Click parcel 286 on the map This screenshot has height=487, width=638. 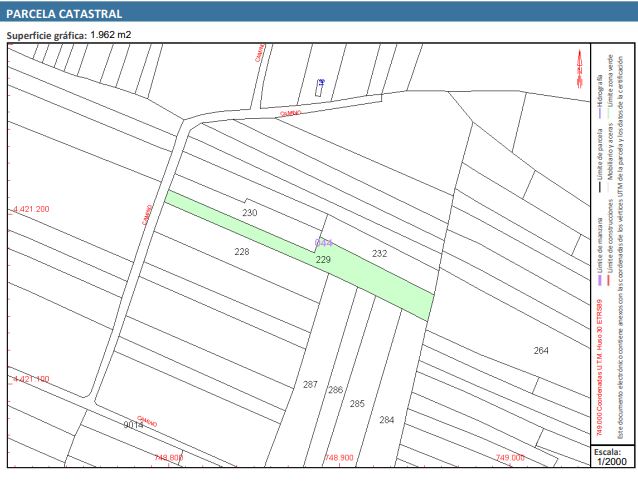pyautogui.click(x=335, y=390)
